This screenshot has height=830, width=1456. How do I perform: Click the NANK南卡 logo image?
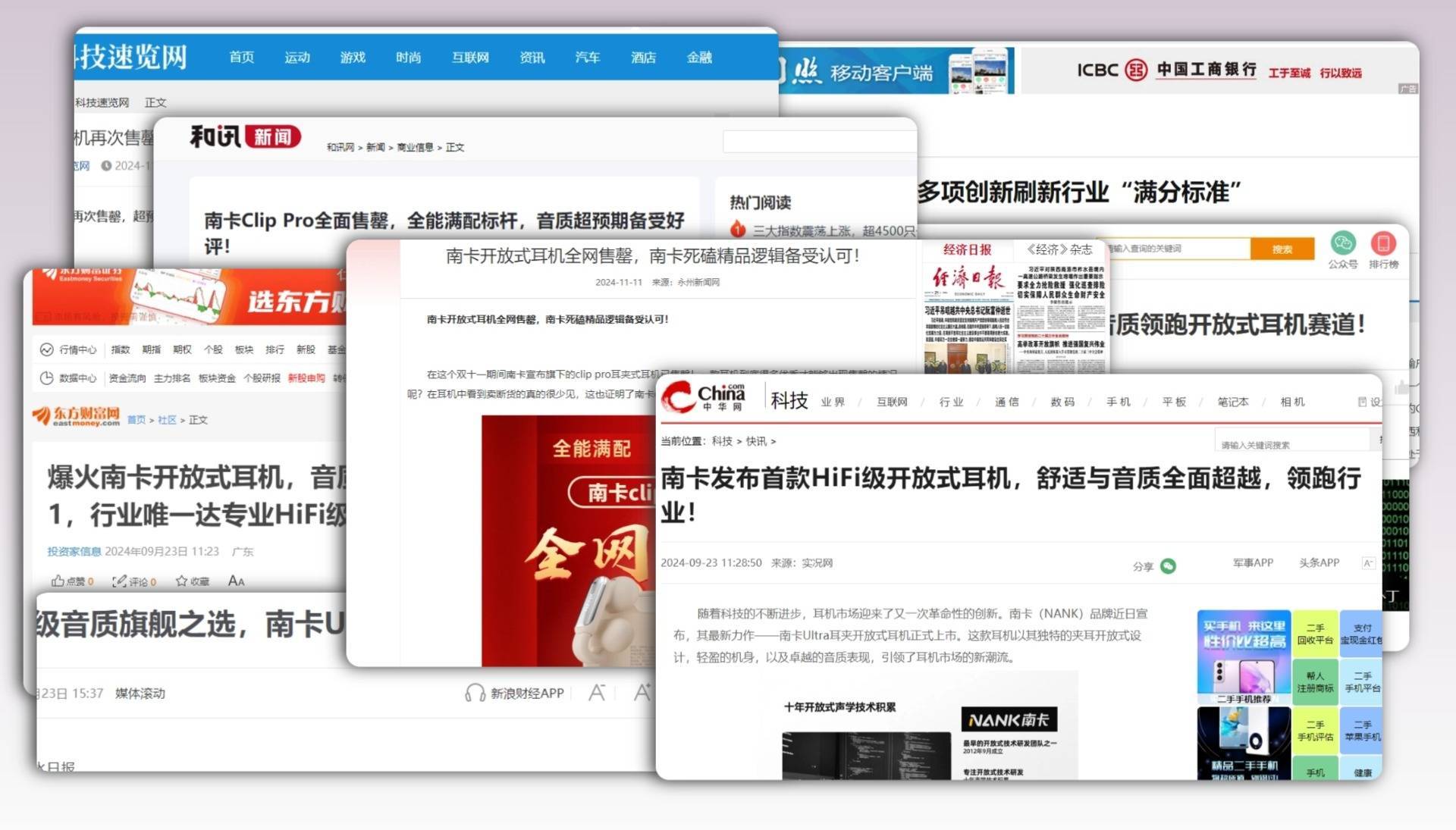coord(1009,719)
